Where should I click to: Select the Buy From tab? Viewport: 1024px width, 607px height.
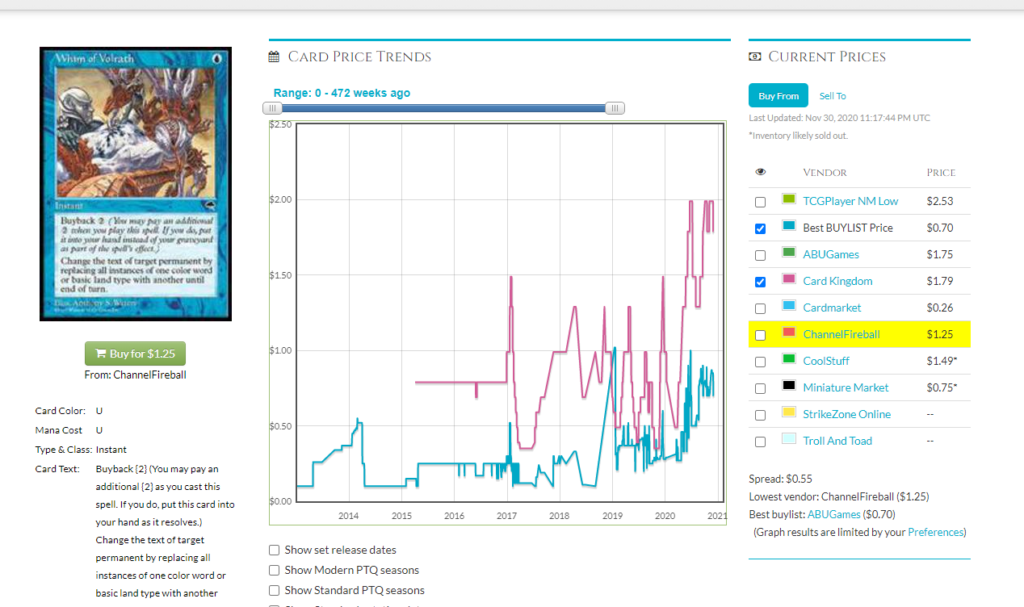tap(778, 95)
